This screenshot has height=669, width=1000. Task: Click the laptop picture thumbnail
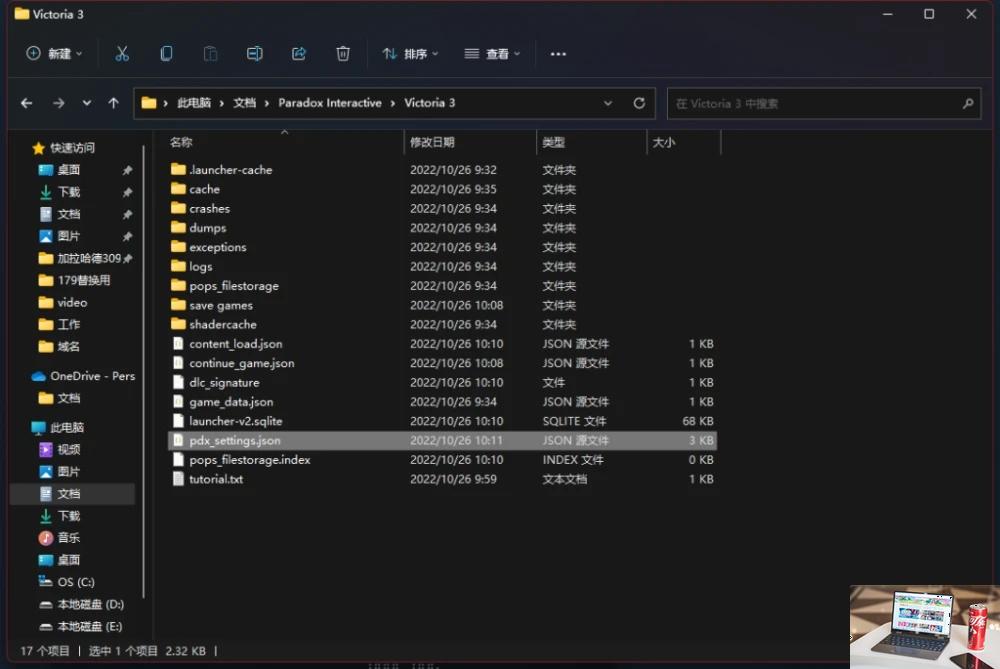[x=925, y=627]
